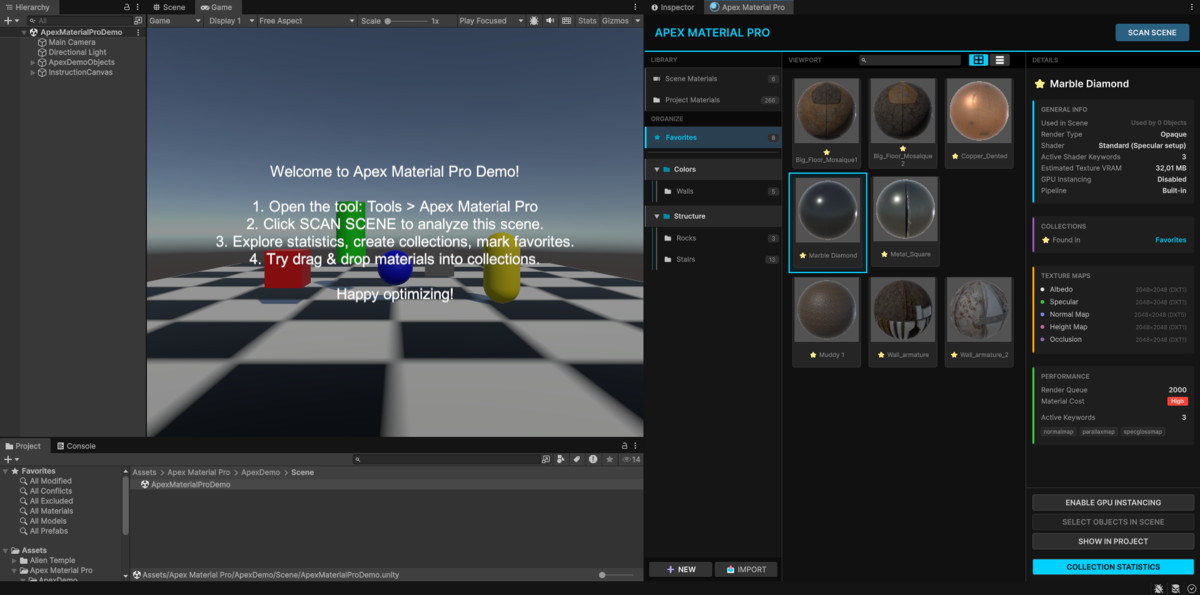Open the Game view shortcuts keyboard icon
1200x595 pixels.
coord(567,20)
